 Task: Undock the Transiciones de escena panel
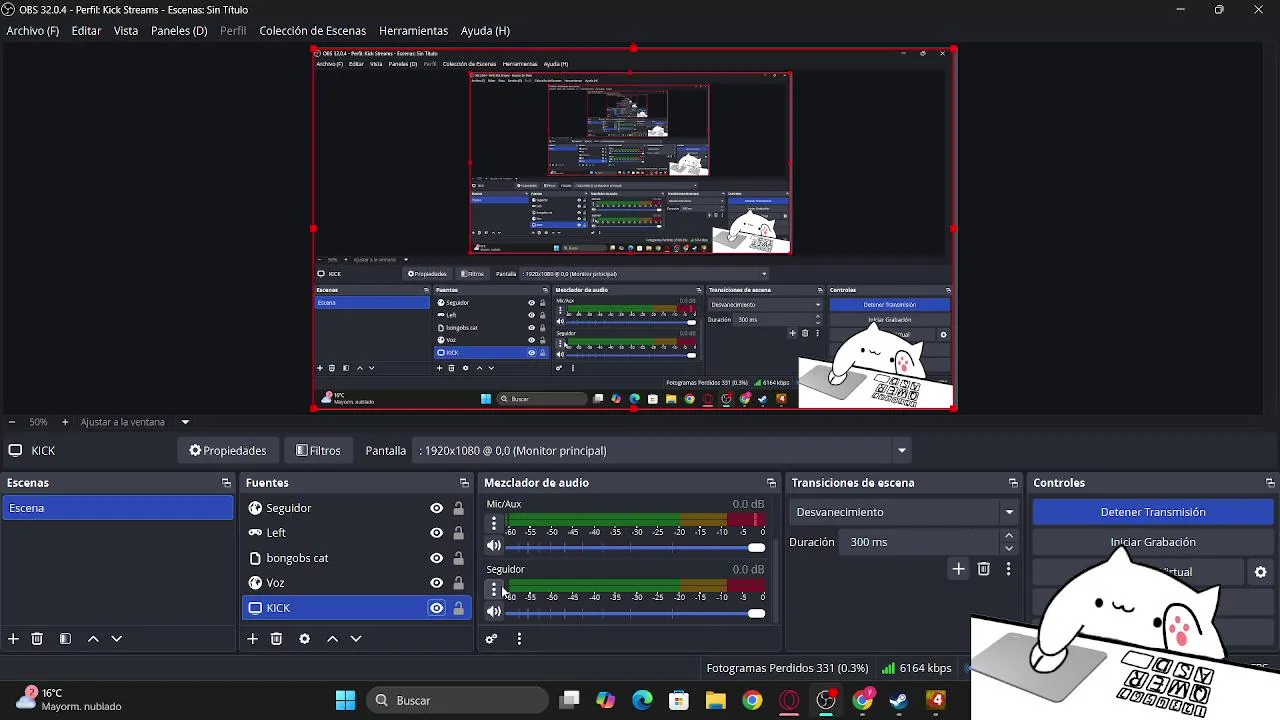point(1013,483)
